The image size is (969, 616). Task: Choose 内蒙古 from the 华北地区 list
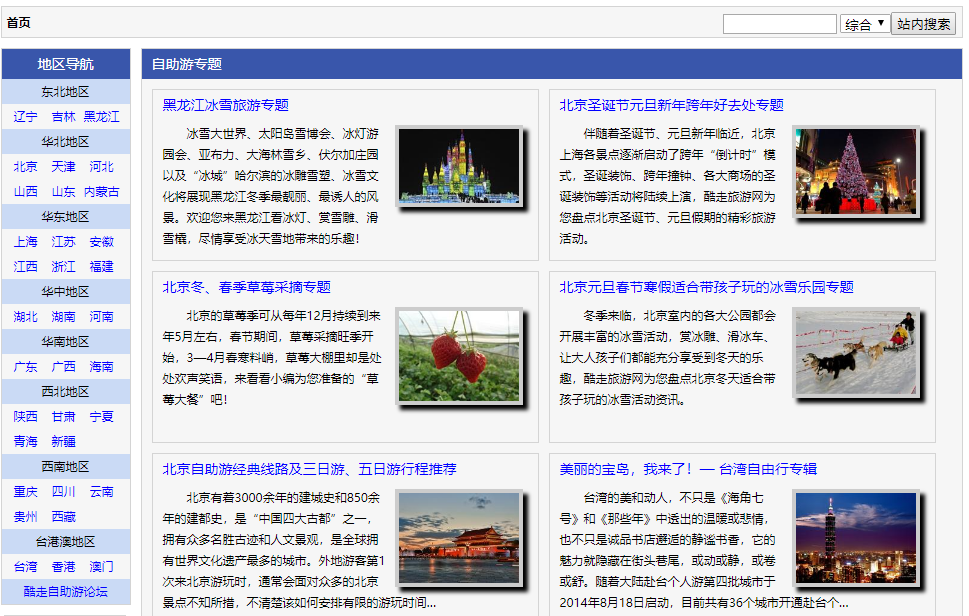coord(101,192)
